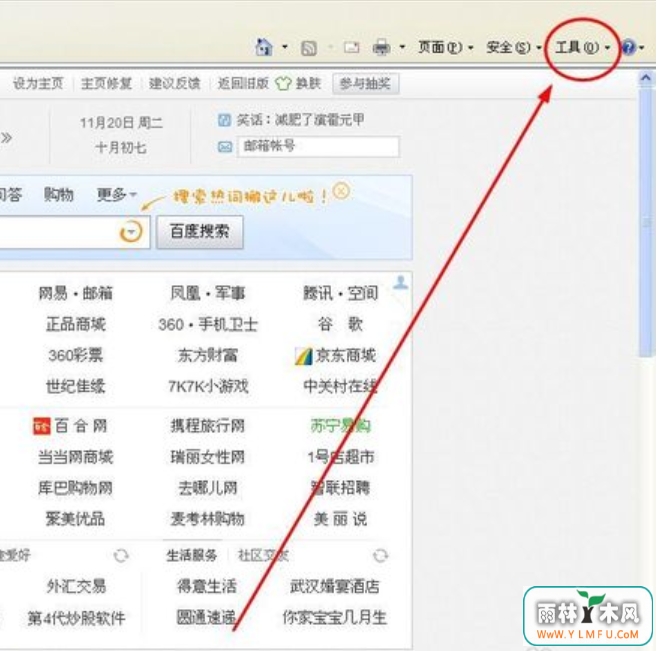Click the 百度搜索 button

click(200, 231)
